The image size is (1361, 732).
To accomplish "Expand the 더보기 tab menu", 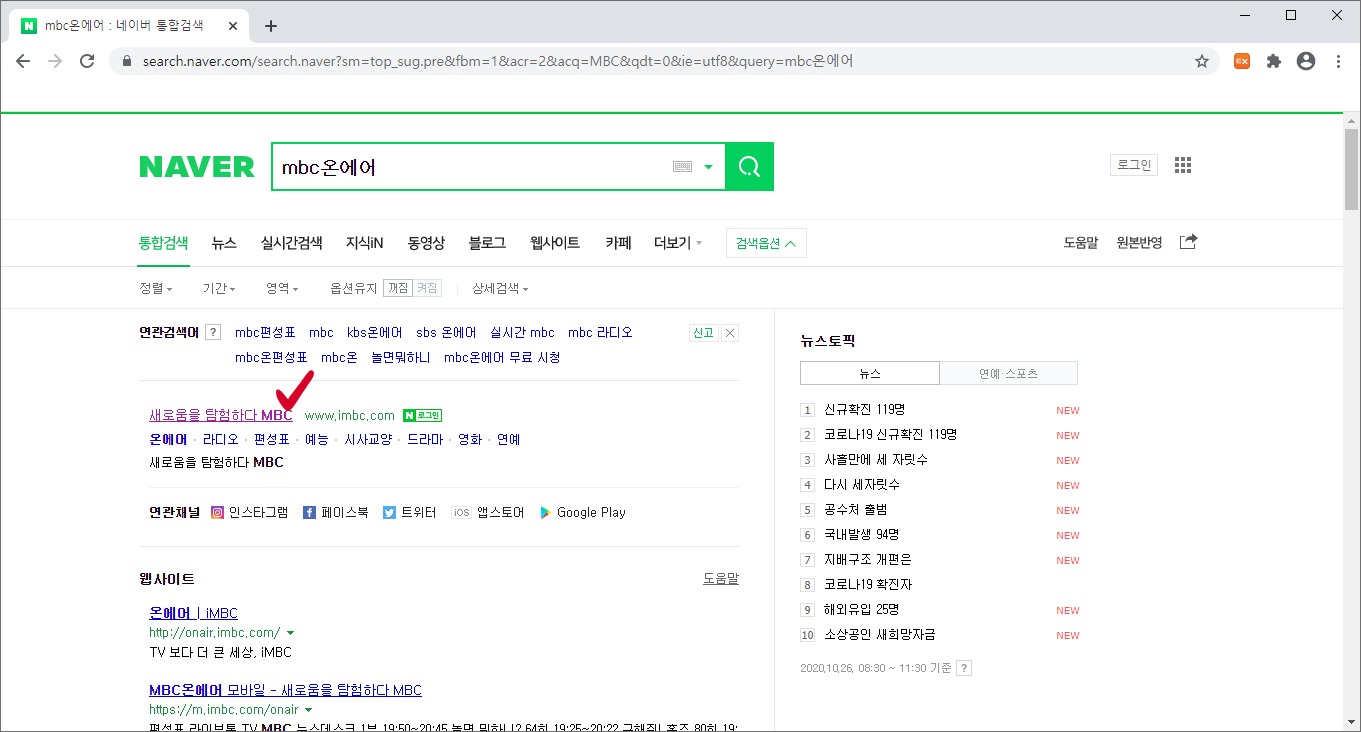I will pos(678,242).
